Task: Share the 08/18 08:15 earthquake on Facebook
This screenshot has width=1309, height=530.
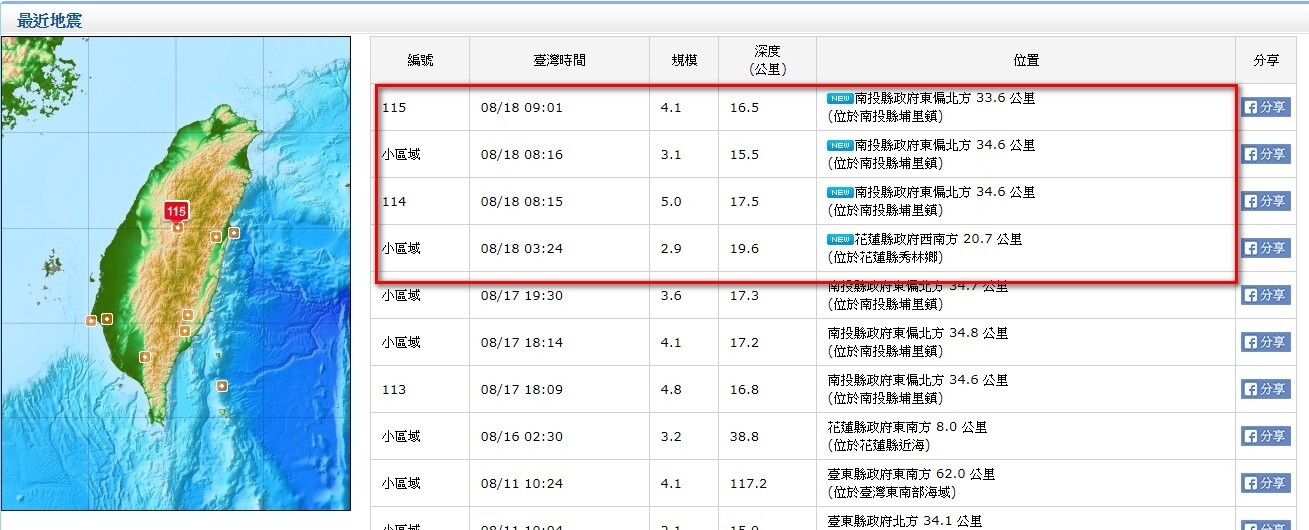Action: [x=1265, y=201]
